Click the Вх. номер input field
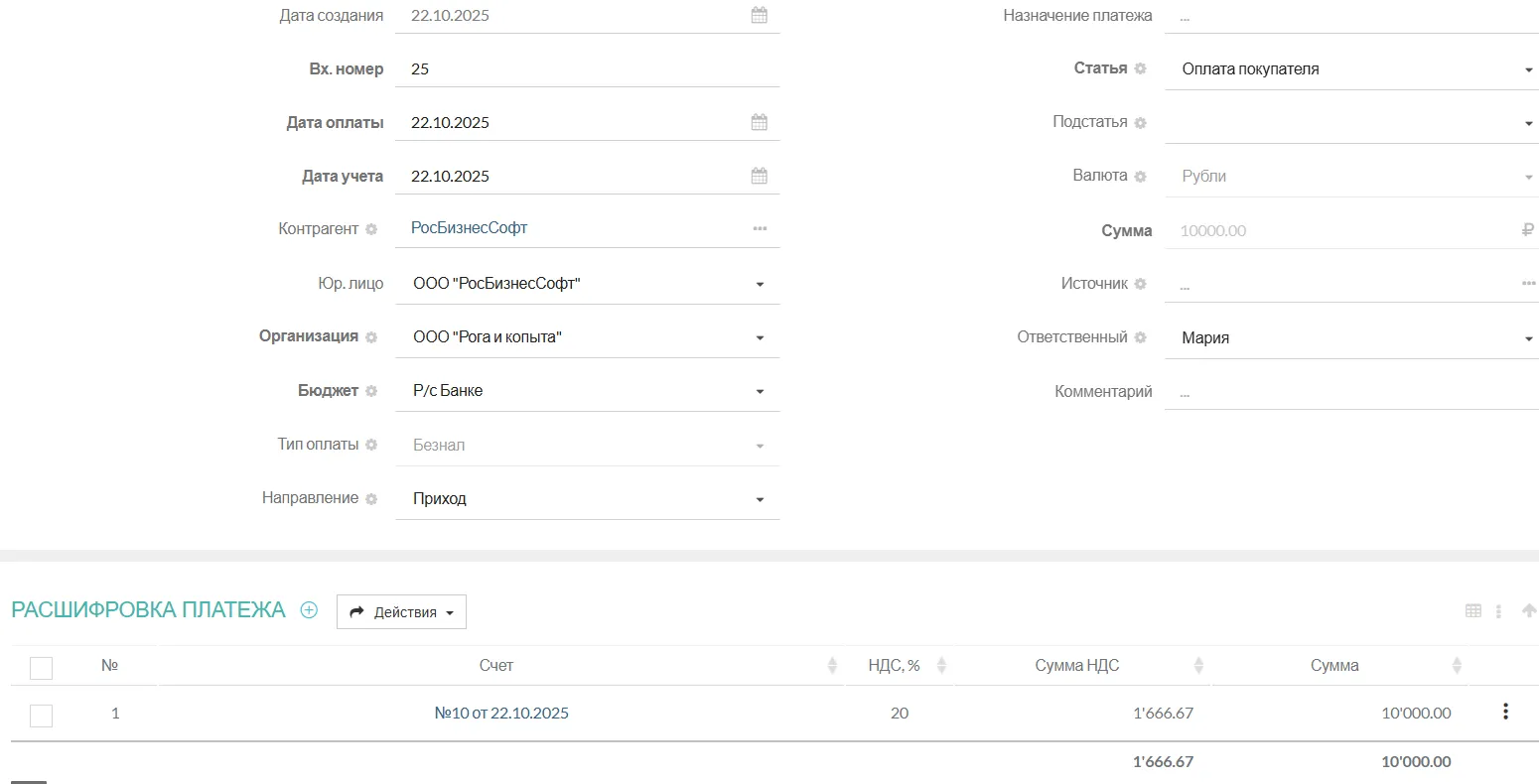 pyautogui.click(x=586, y=69)
